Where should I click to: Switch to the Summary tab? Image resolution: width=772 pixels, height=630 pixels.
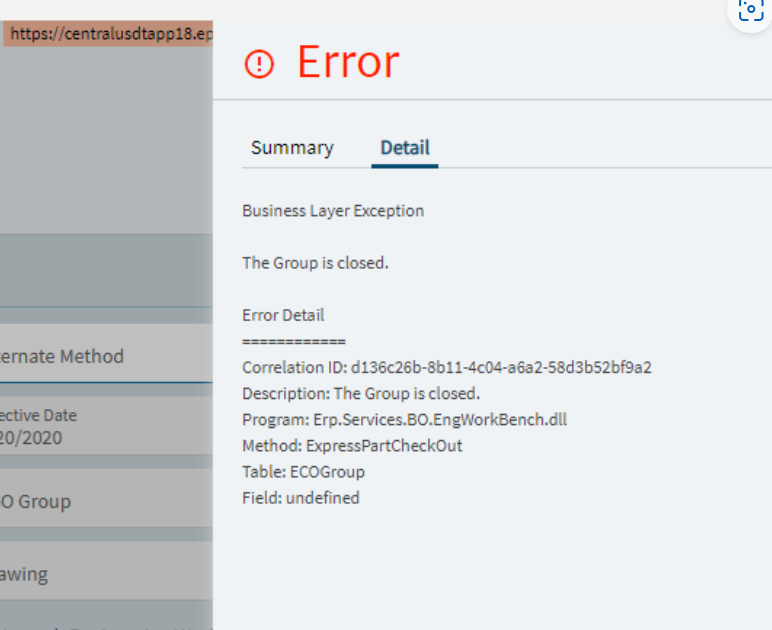tap(292, 148)
